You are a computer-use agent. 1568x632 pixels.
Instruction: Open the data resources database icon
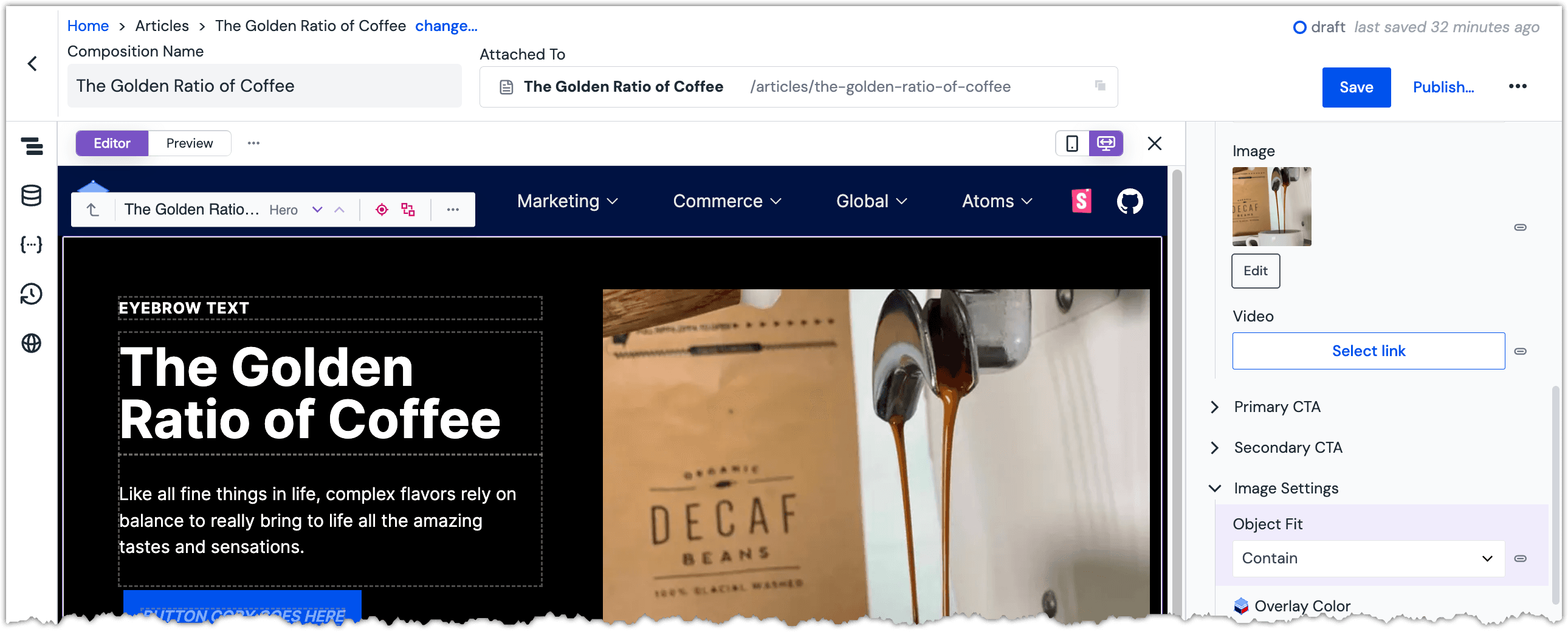(32, 196)
